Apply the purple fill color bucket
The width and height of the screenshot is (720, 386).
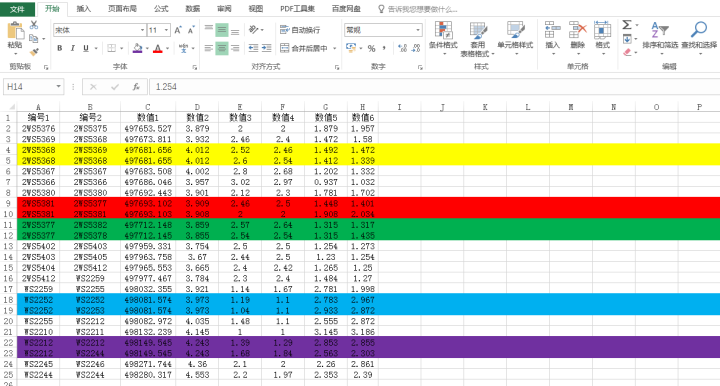137,48
